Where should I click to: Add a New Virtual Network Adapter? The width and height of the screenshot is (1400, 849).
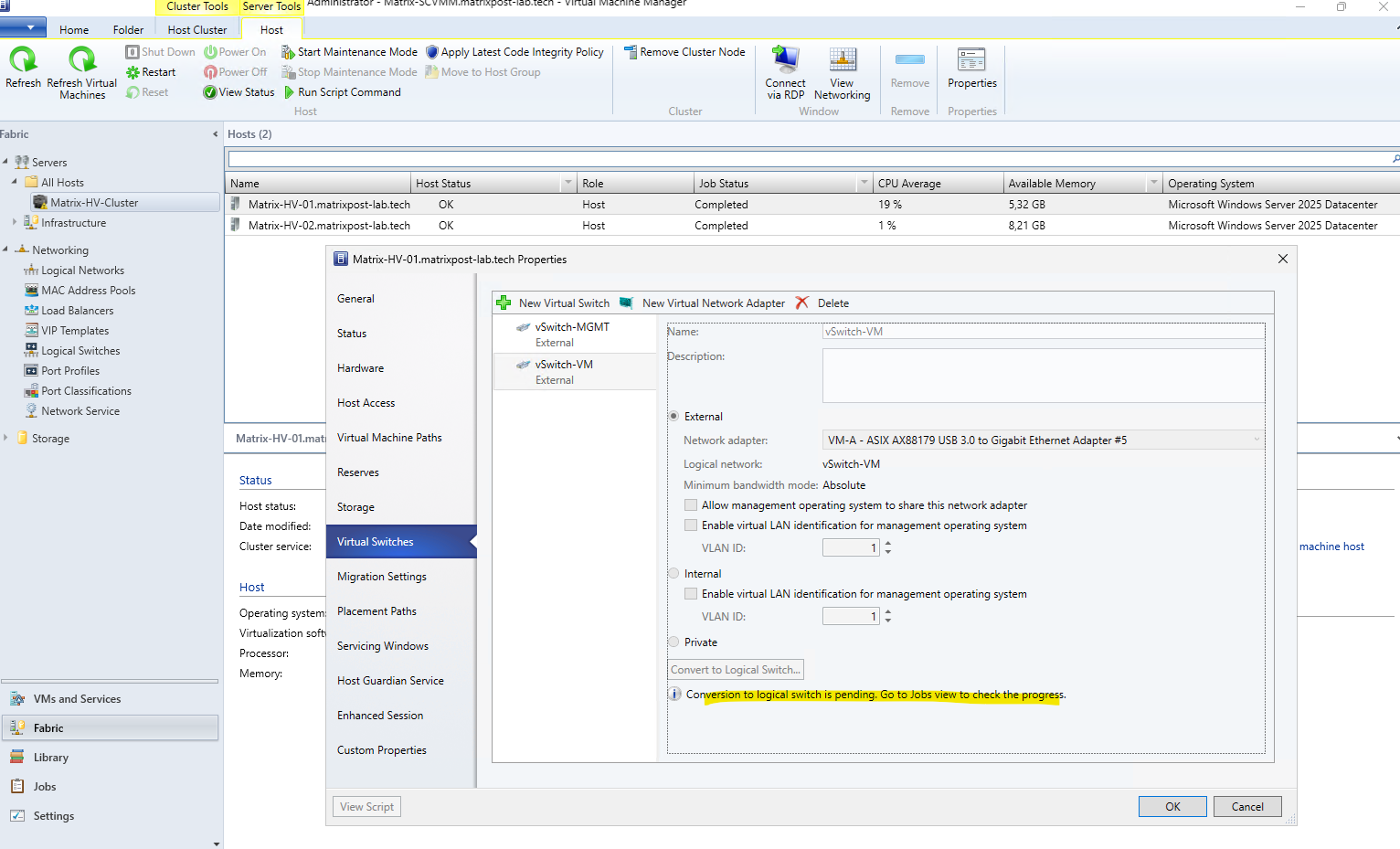point(702,303)
